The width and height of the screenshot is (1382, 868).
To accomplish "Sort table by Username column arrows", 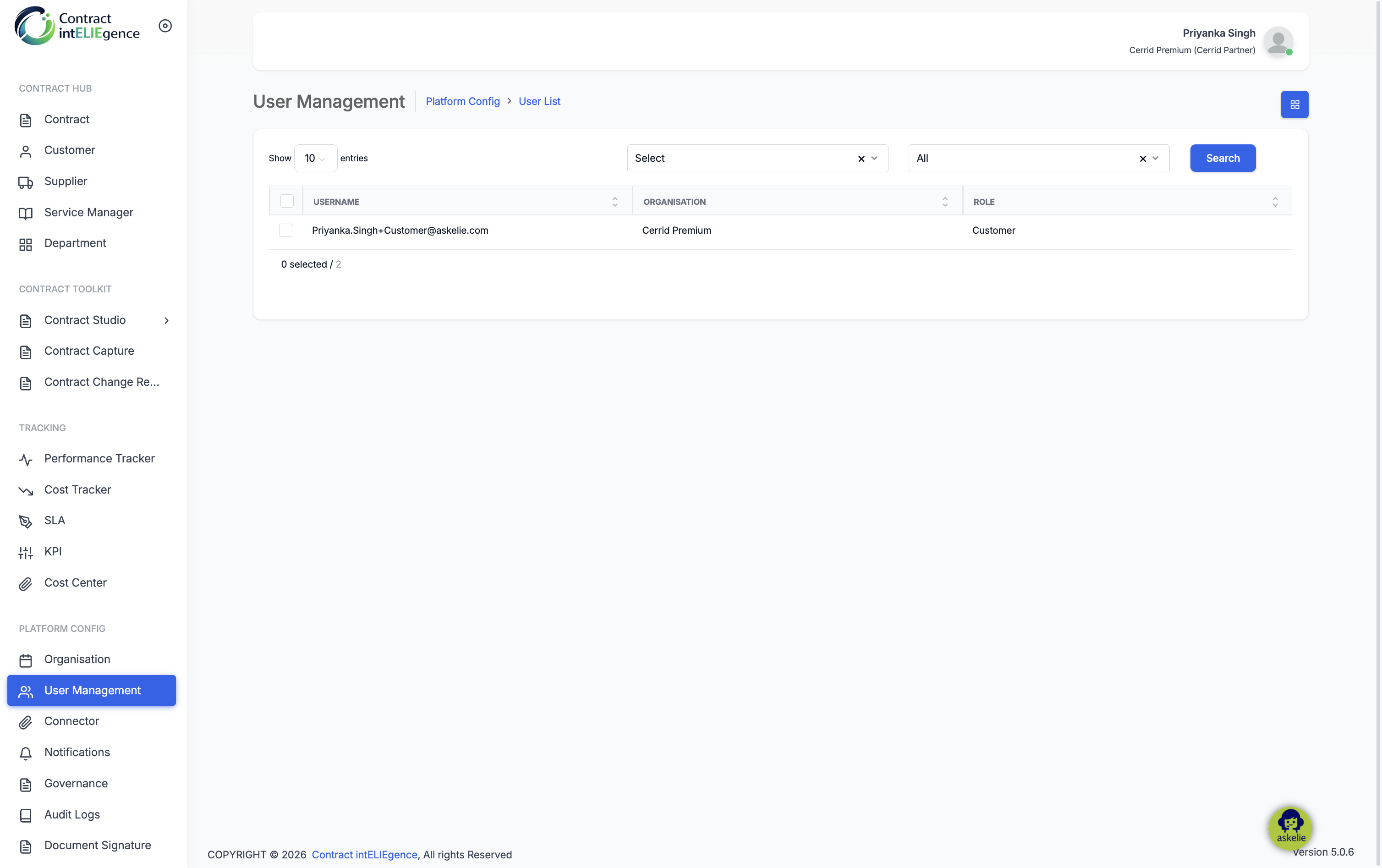I will click(614, 202).
